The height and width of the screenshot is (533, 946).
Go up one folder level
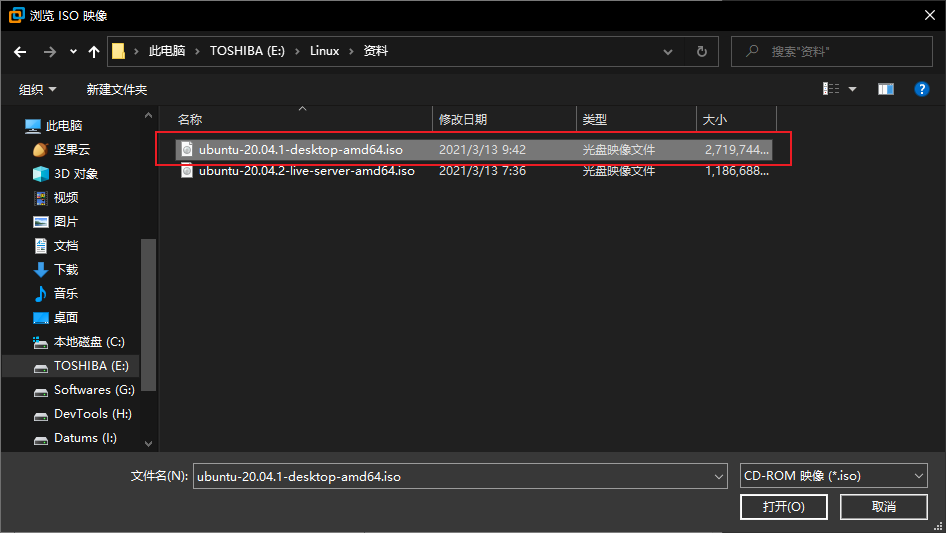[94, 52]
